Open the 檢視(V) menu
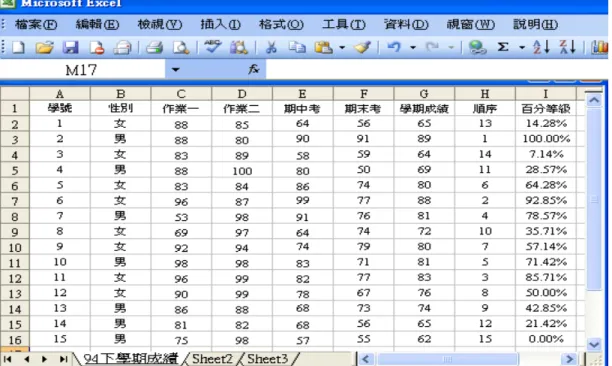Viewport: 612px width, 366px height. tap(160, 25)
